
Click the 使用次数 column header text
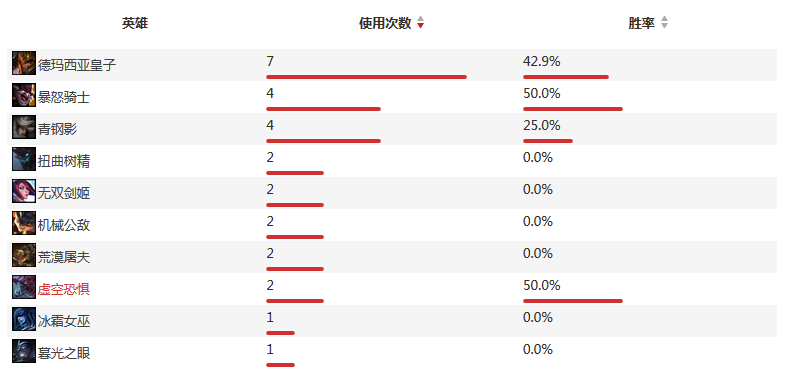point(385,23)
